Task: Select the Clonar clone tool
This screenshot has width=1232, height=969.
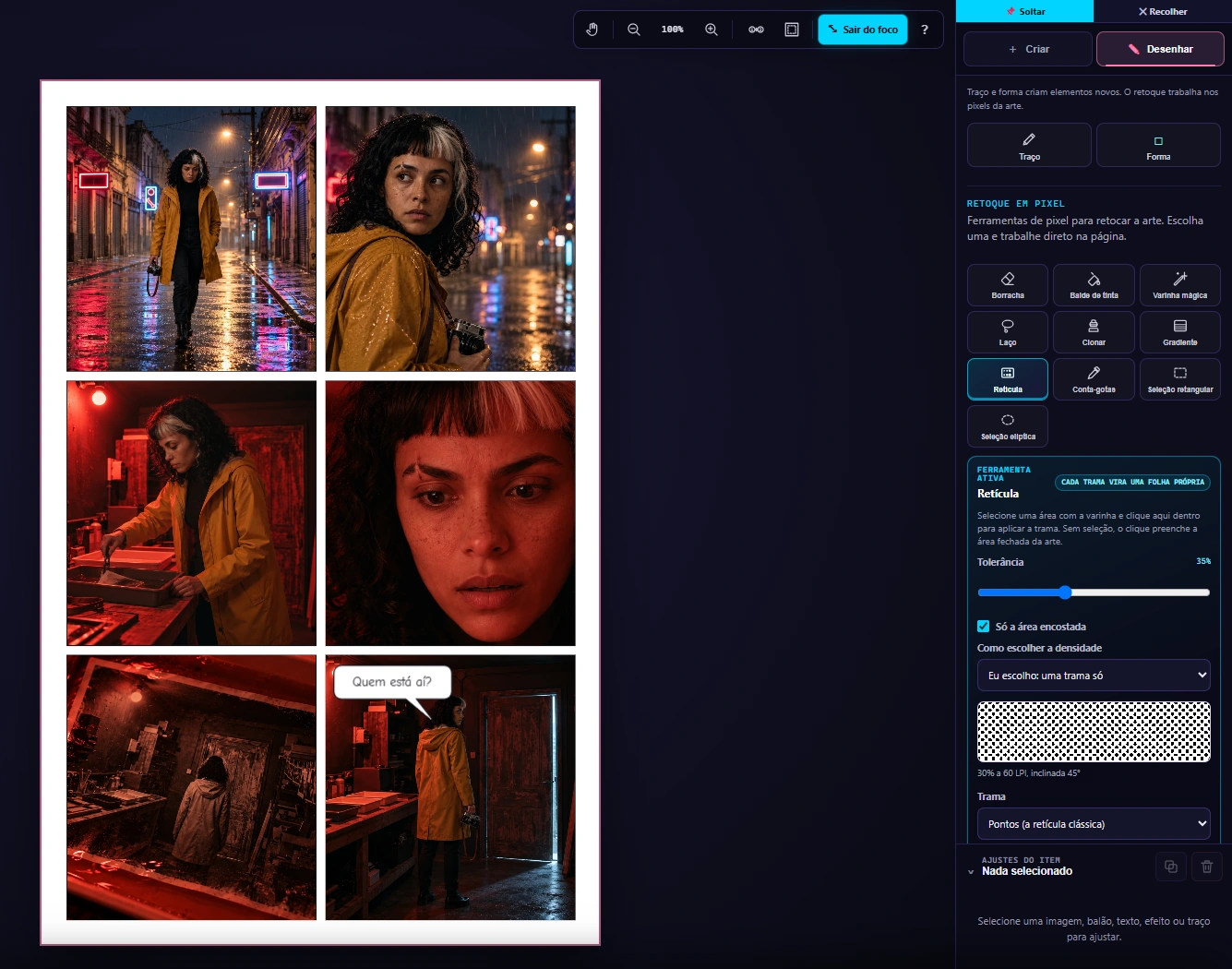Action: [1094, 332]
